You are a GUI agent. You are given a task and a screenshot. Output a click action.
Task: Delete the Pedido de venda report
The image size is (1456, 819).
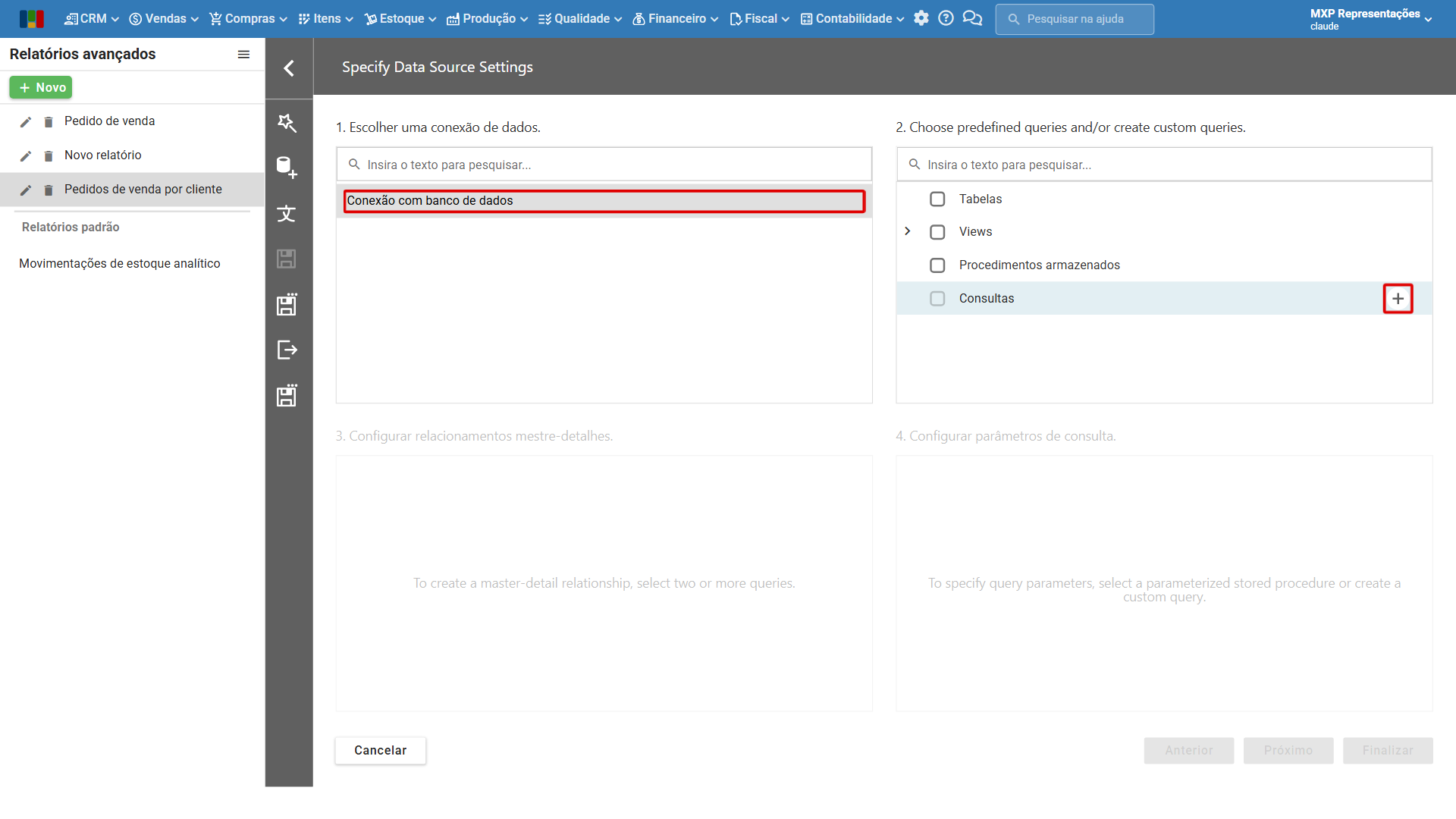click(x=49, y=122)
